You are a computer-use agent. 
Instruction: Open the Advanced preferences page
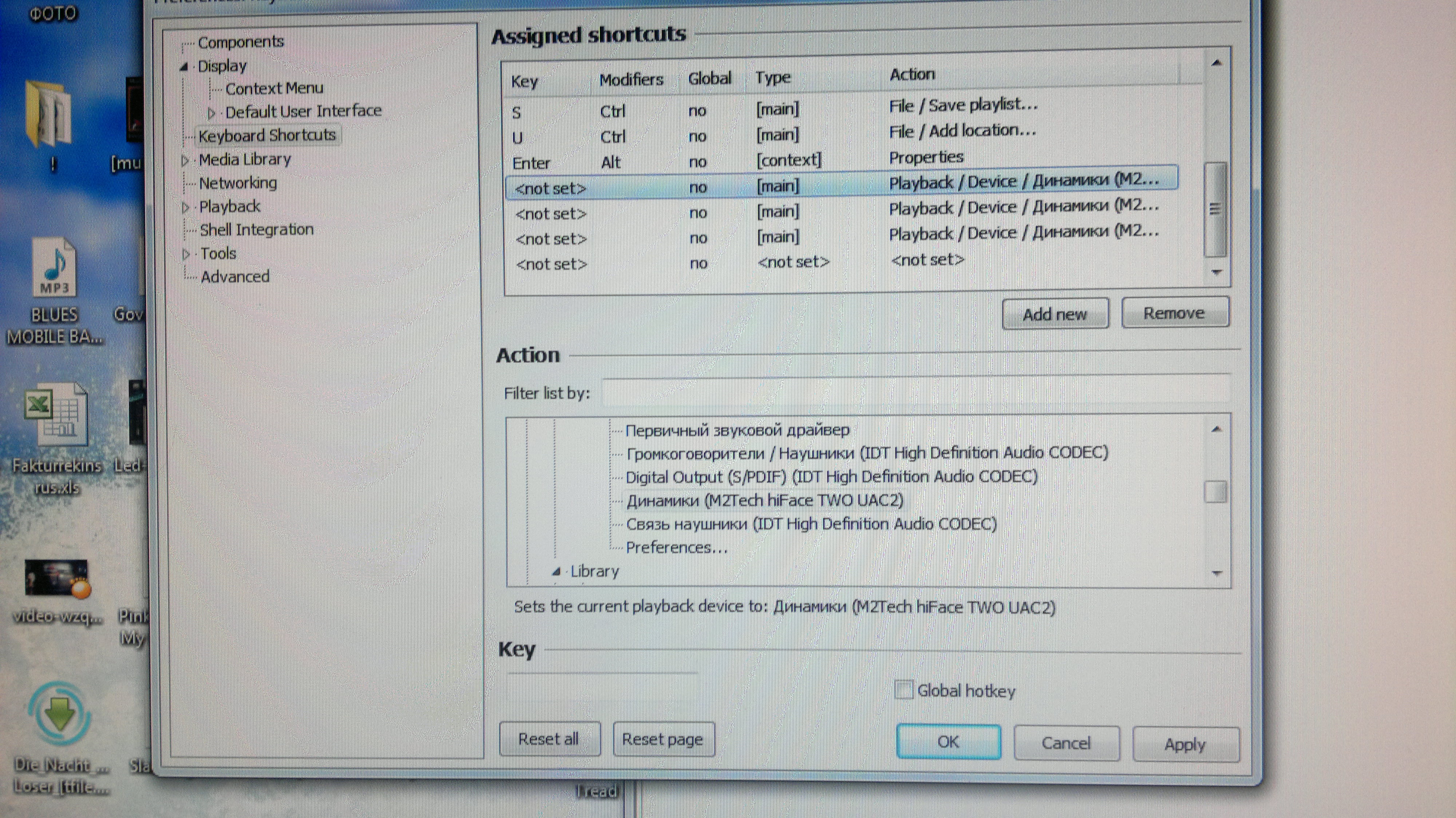click(x=234, y=277)
